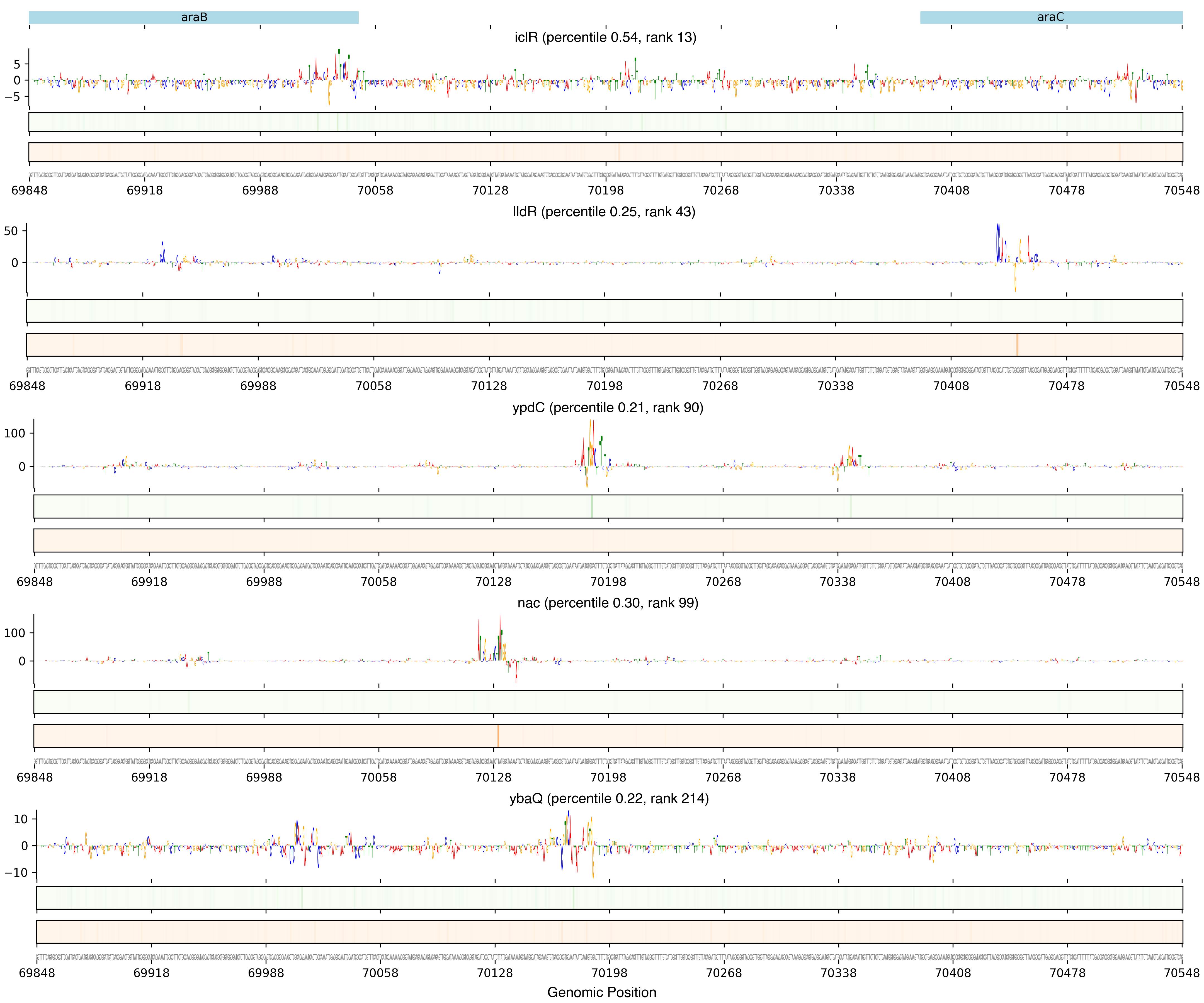Click the dark orange nac heatmap stripe

498,736
